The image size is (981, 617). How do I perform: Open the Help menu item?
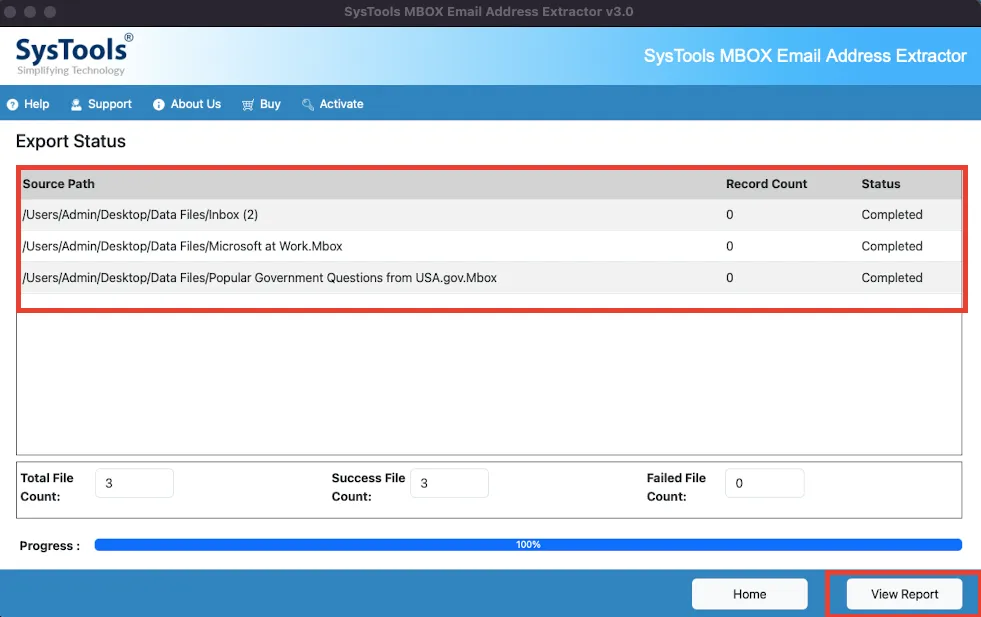coord(28,104)
